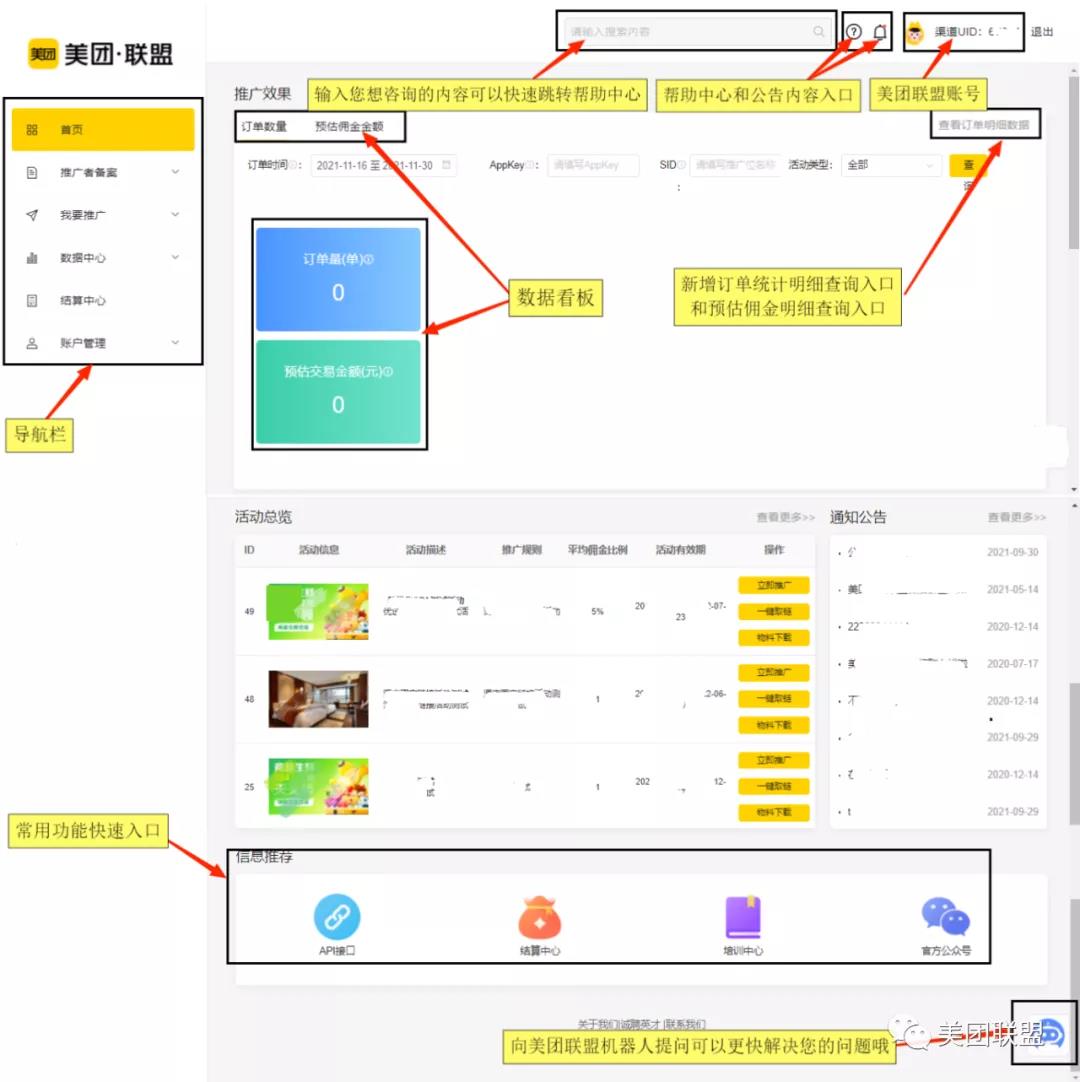The width and height of the screenshot is (1080, 1082).
Task: Open the 官方公众号 chat icon
Action: coord(946,917)
